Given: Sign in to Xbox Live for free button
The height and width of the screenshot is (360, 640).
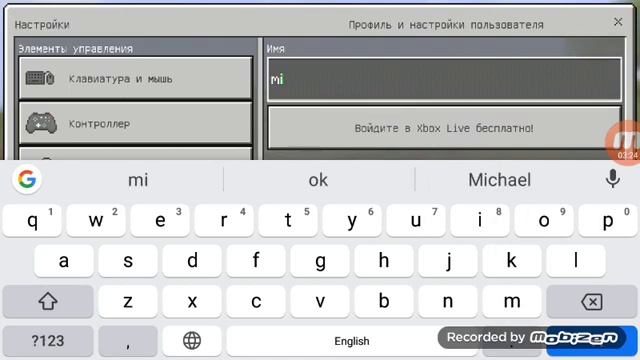Looking at the screenshot, I should 444,128.
